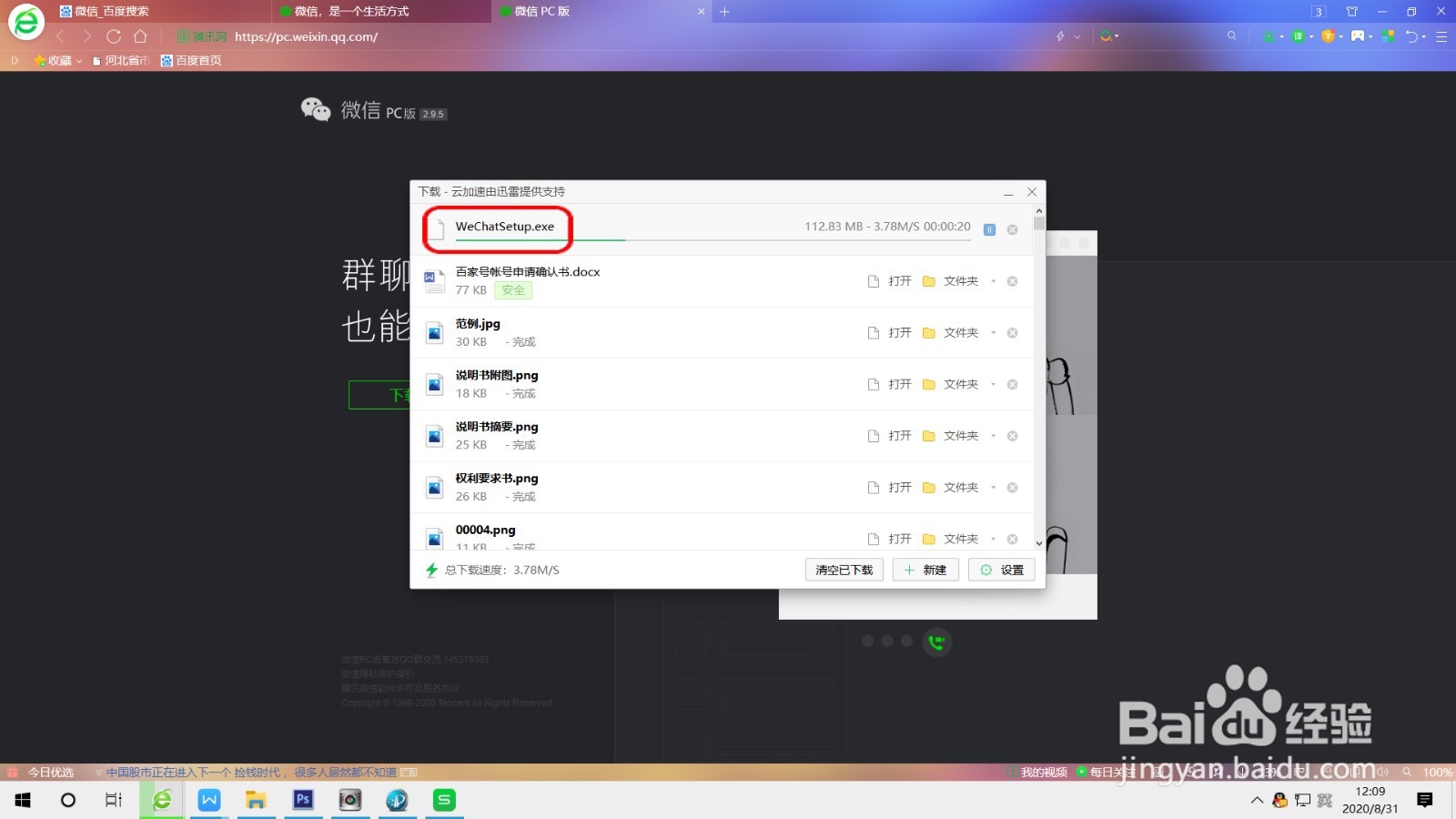The width and height of the screenshot is (1456, 819).
Task: Click the 100% zoom level indicator
Action: coord(1437,772)
